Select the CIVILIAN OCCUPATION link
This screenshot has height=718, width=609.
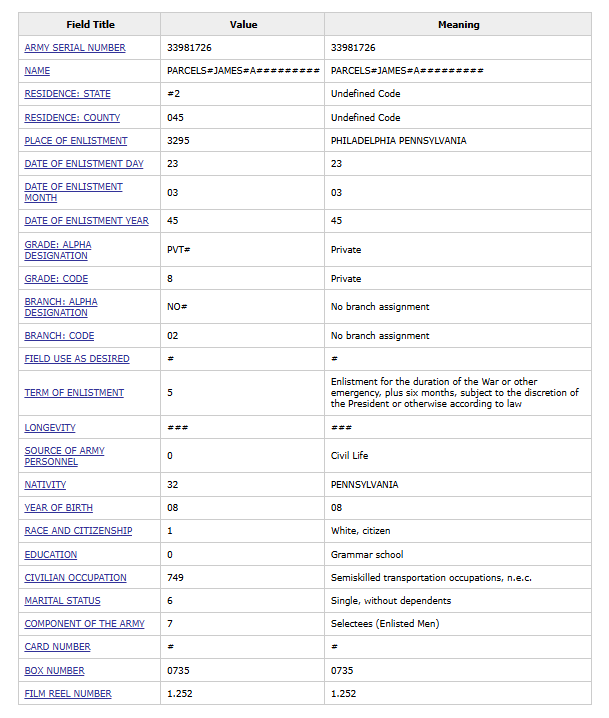pos(75,578)
